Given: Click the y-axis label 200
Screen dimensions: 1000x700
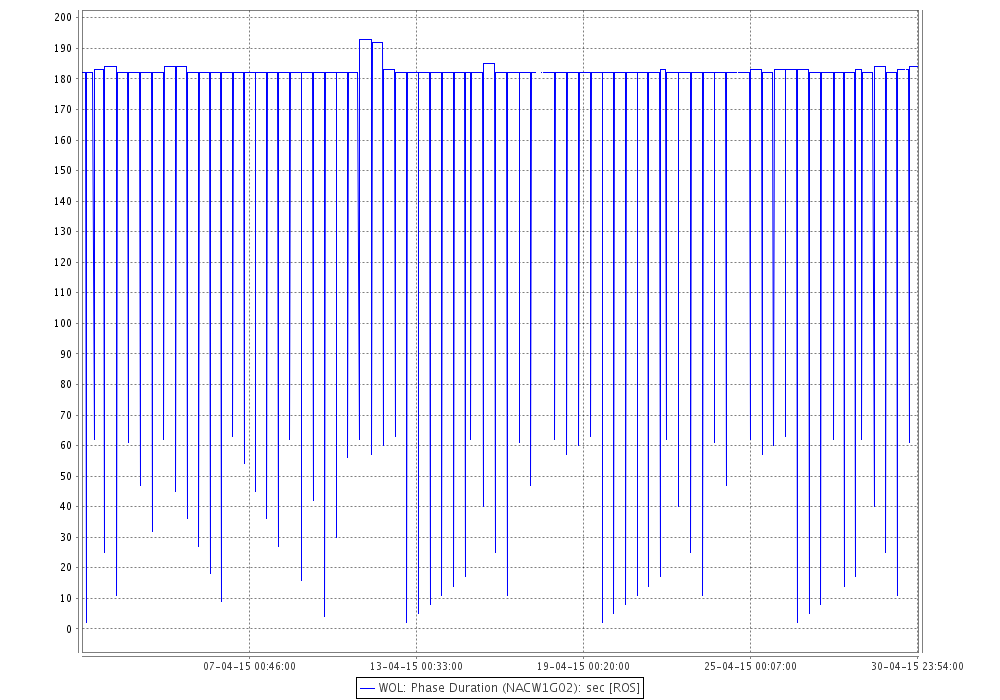Looking at the screenshot, I should point(63,18).
